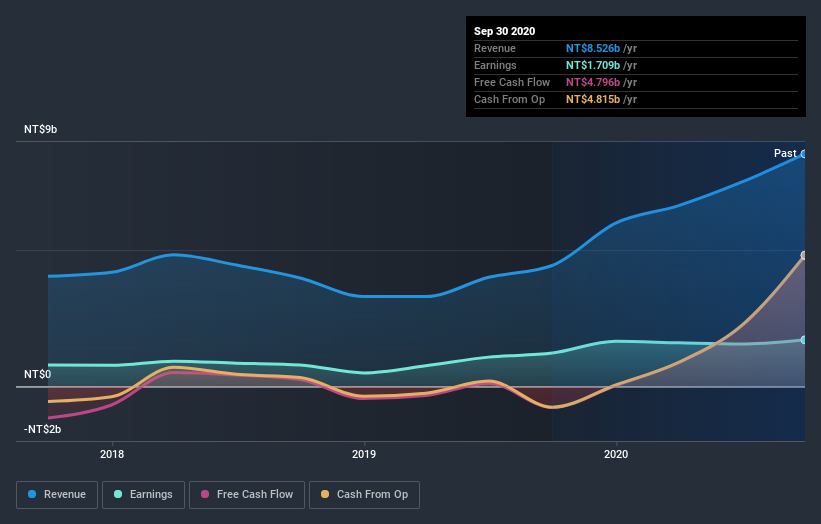Image resolution: width=821 pixels, height=524 pixels.
Task: Click the NT$1.709b earnings value
Action: (x=593, y=65)
